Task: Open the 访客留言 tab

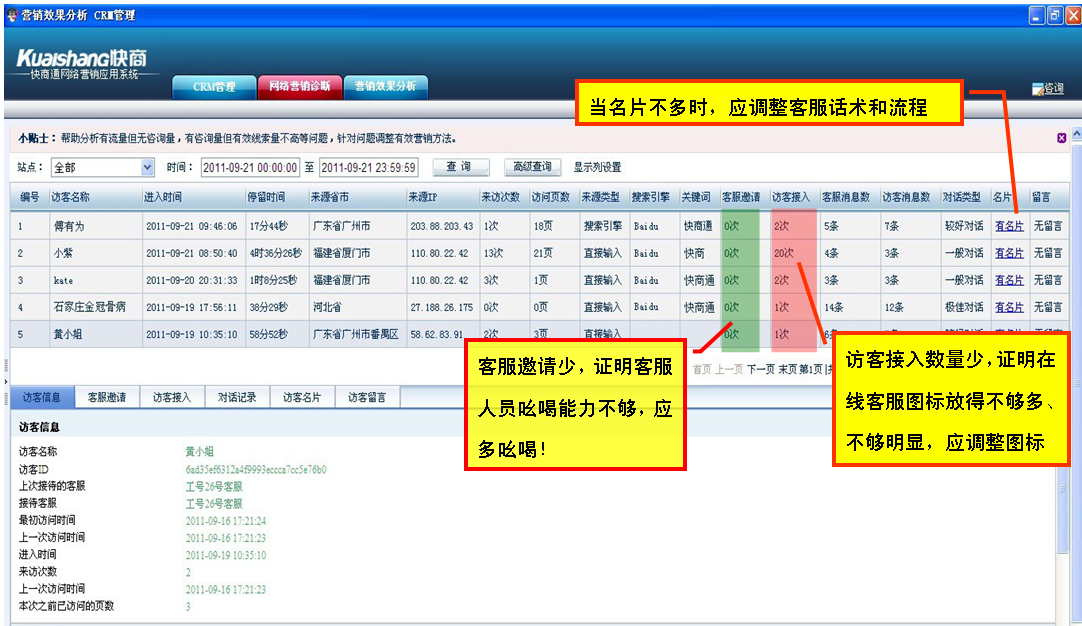Action: pos(367,397)
